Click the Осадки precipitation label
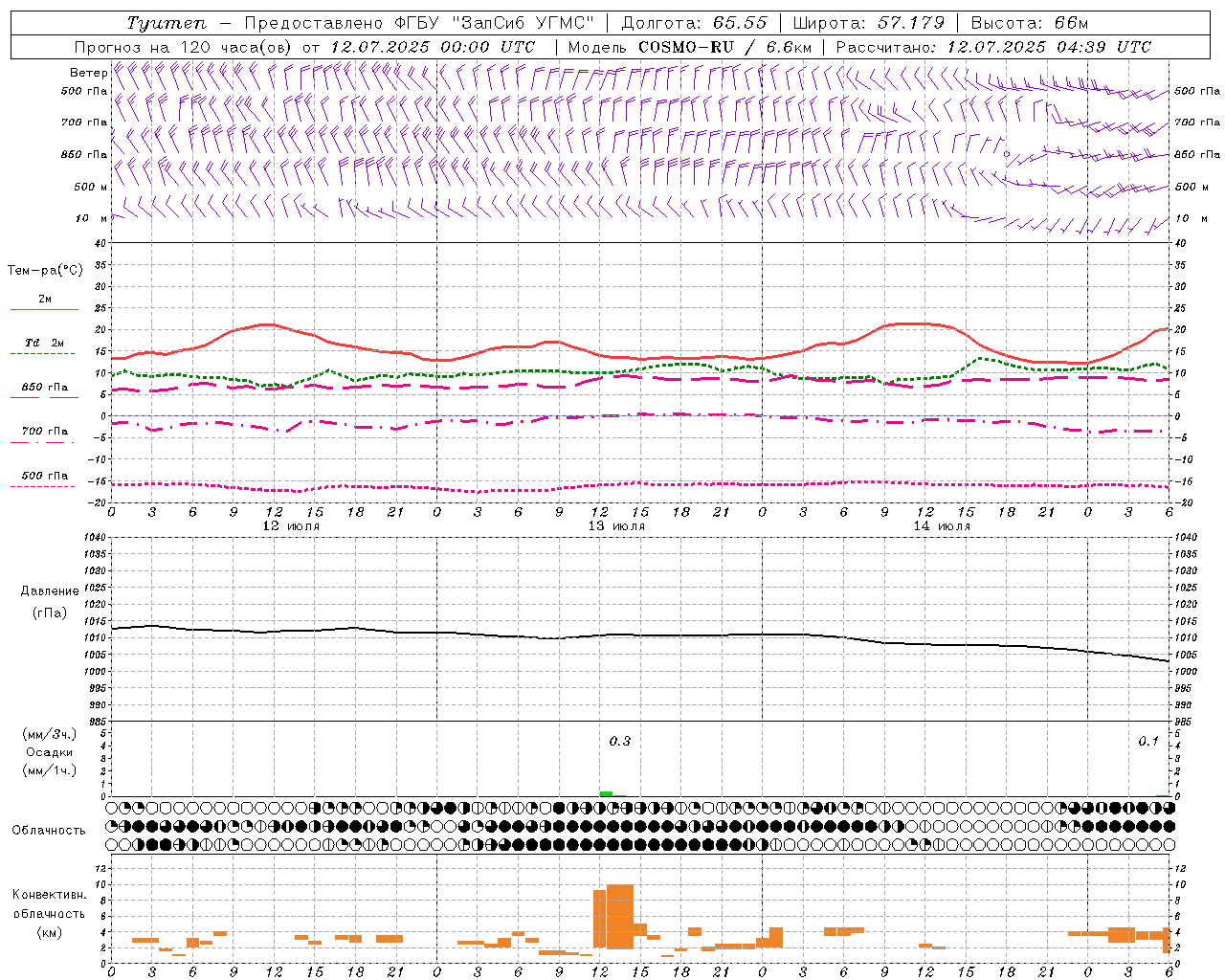Image resolution: width=1225 pixels, height=980 pixels. pyautogui.click(x=50, y=753)
